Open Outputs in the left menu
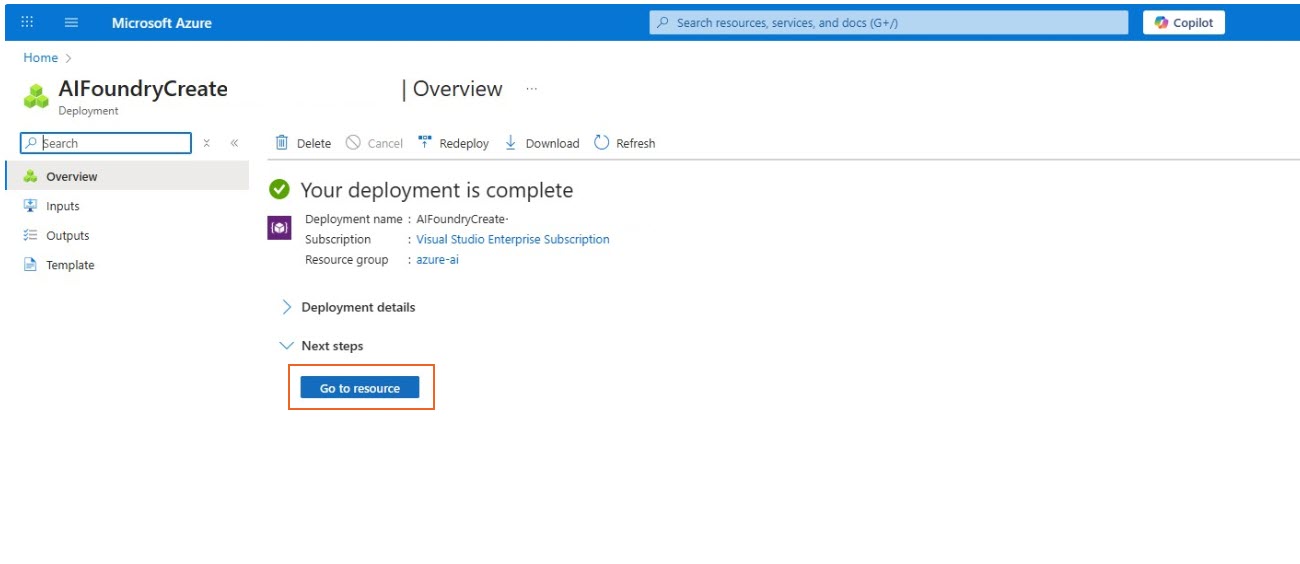This screenshot has height=564, width=1300. click(x=67, y=236)
